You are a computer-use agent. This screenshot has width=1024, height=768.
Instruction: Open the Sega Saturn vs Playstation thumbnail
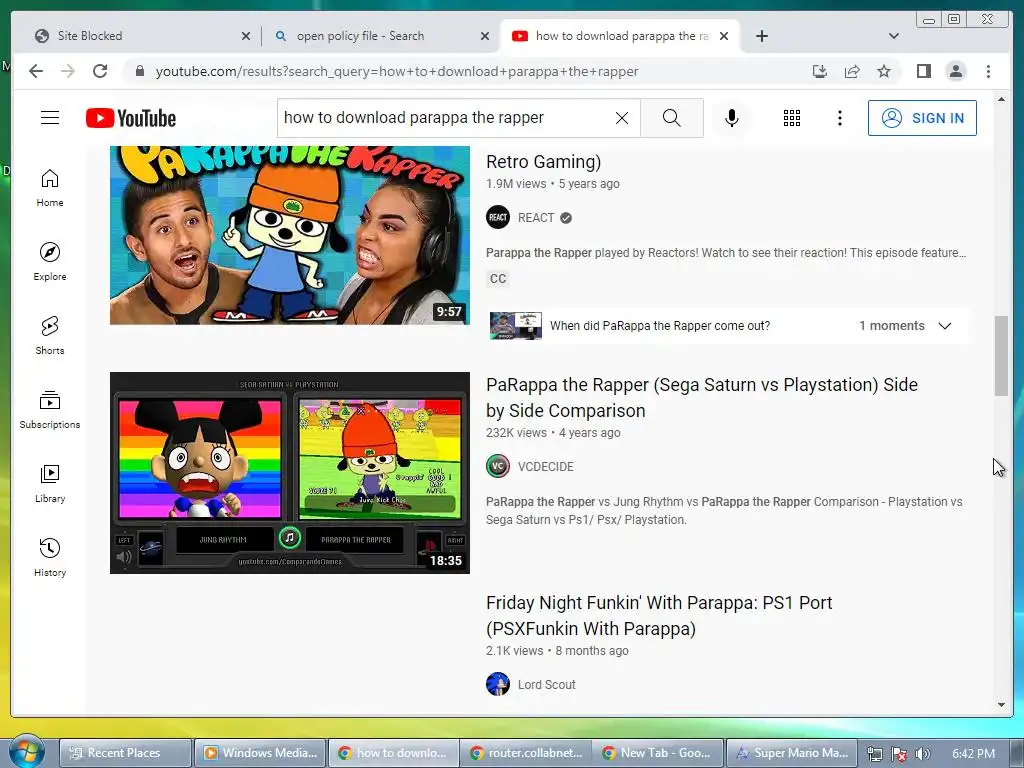point(289,473)
